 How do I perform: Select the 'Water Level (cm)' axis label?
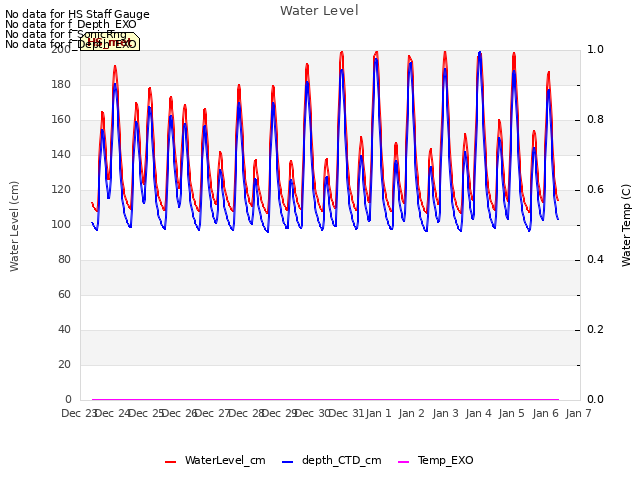point(14,226)
